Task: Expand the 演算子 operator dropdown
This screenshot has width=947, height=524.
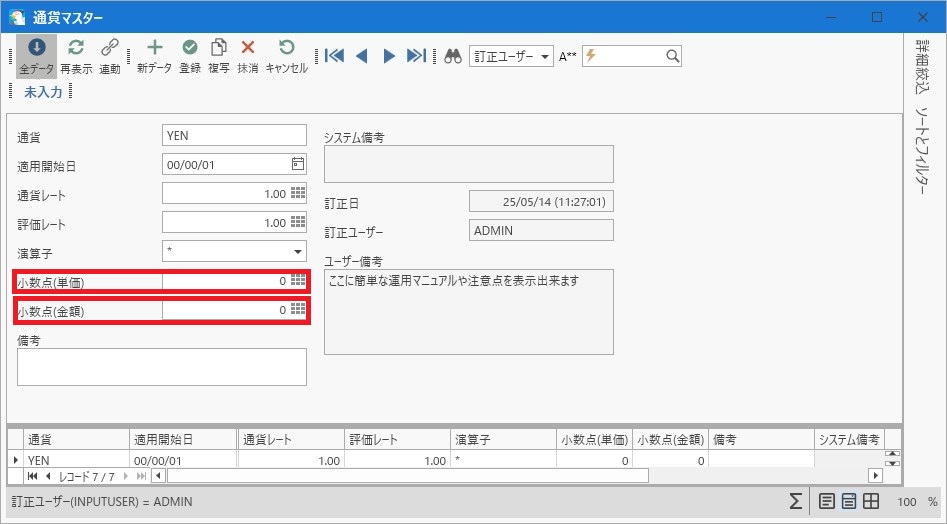Action: tap(298, 252)
